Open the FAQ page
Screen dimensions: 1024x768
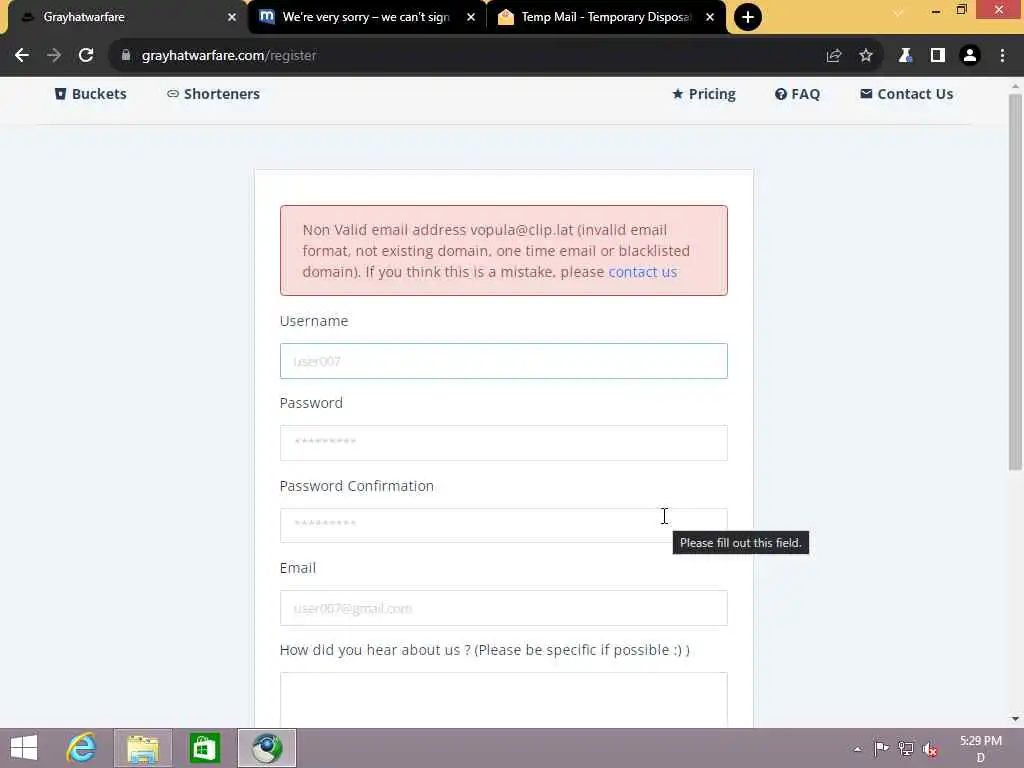797,94
